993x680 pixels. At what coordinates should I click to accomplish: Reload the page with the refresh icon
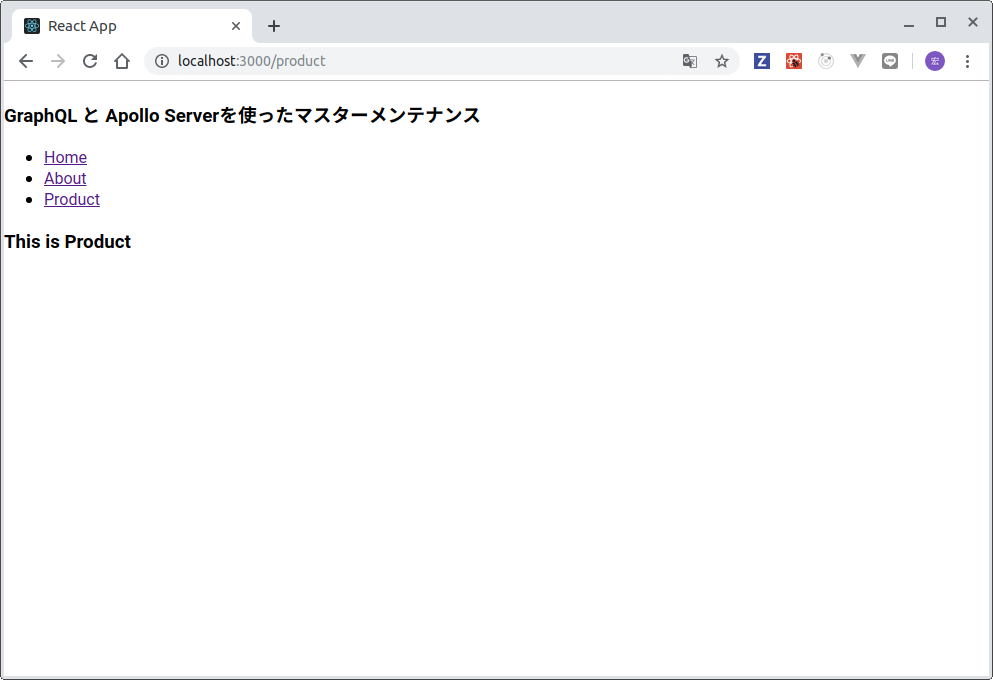pos(90,61)
